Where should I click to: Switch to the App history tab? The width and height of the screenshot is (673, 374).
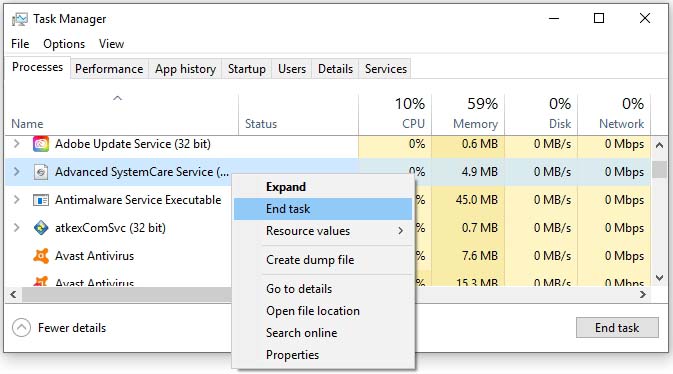pyautogui.click(x=185, y=69)
